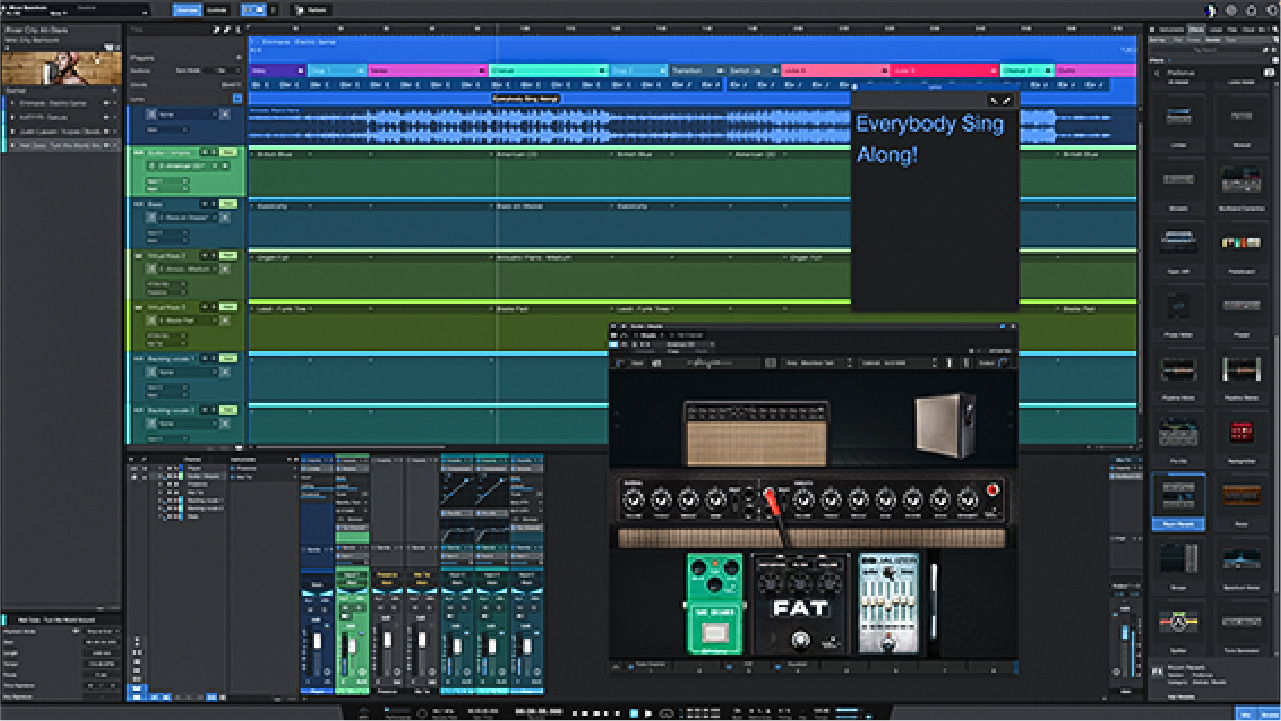Viewport: 1281px width, 721px height.
Task: Open the Cabinet dropdown in Ampire
Action: click(x=896, y=362)
